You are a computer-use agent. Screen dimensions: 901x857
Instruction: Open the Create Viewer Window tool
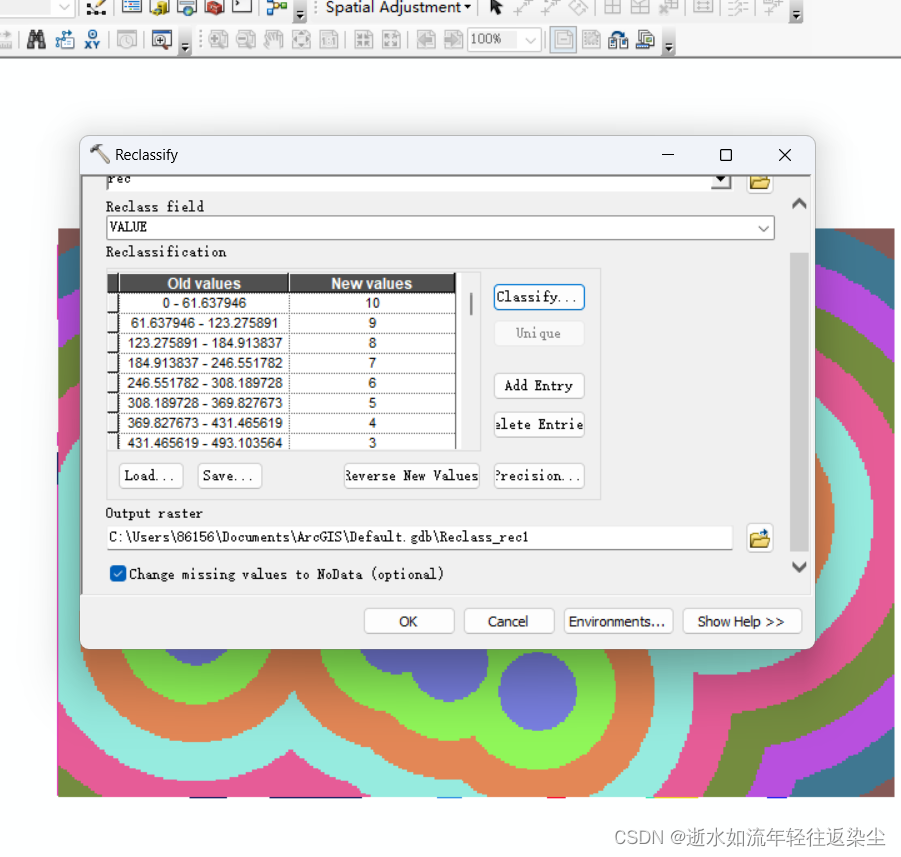[161, 40]
